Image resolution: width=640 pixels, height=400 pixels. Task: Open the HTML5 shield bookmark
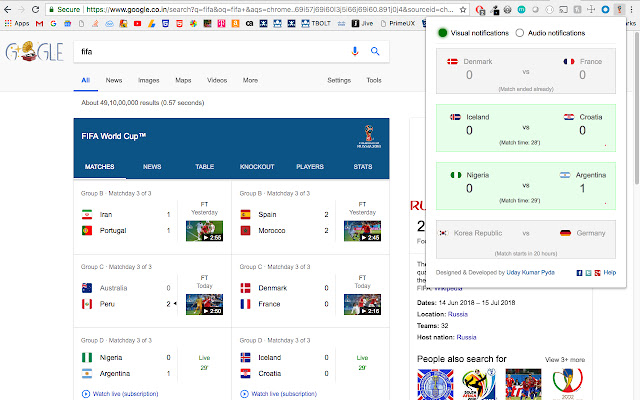coord(179,24)
